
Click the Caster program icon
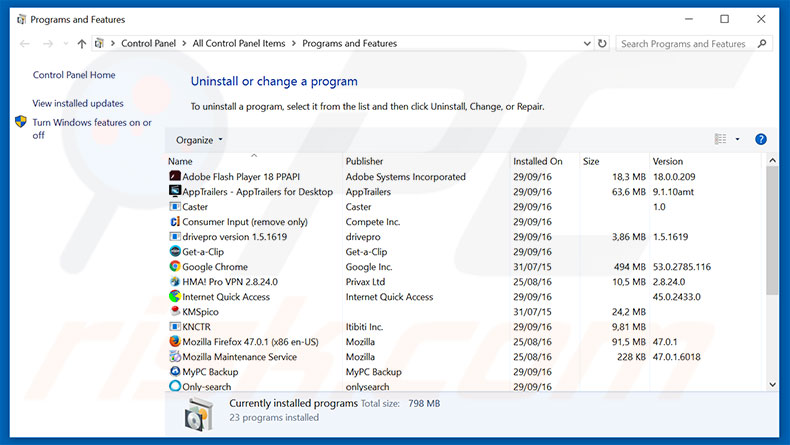coord(175,206)
